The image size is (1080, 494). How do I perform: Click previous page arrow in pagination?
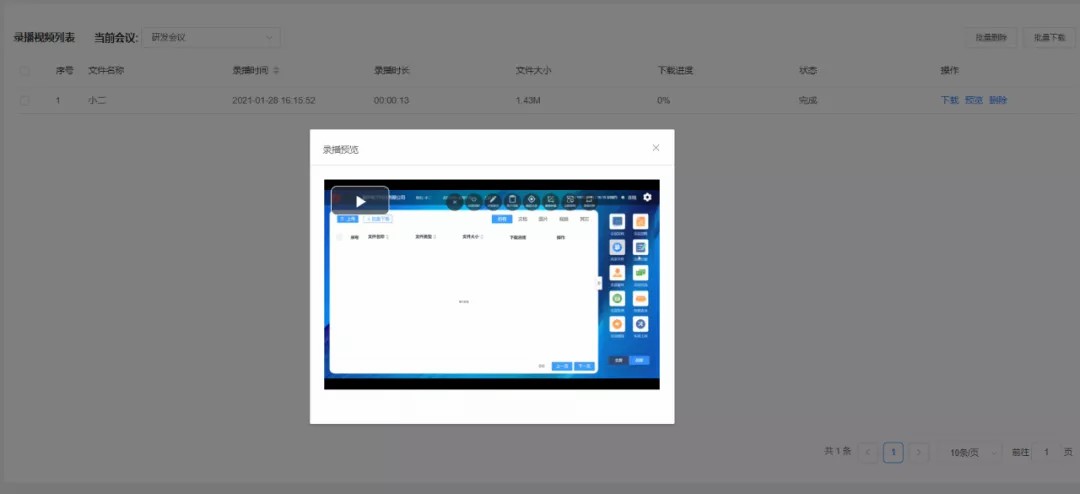[x=869, y=452]
